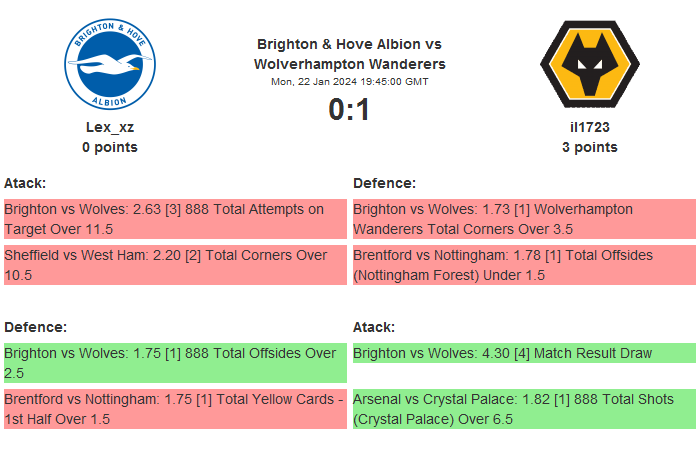Select green Total Offsides Over 2.5 bet
The width and height of the screenshot is (700, 460).
click(x=175, y=363)
